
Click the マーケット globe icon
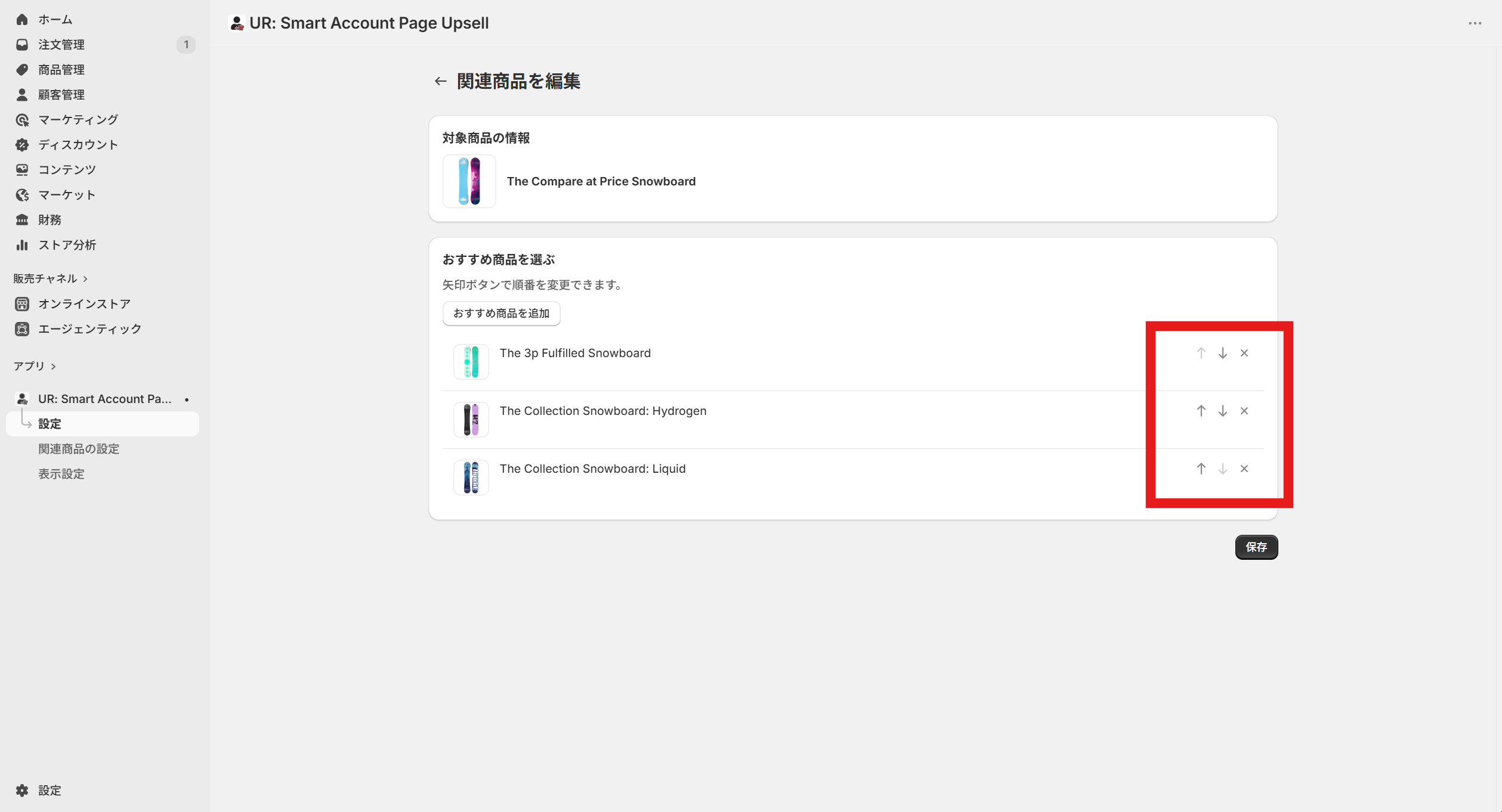pyautogui.click(x=22, y=195)
